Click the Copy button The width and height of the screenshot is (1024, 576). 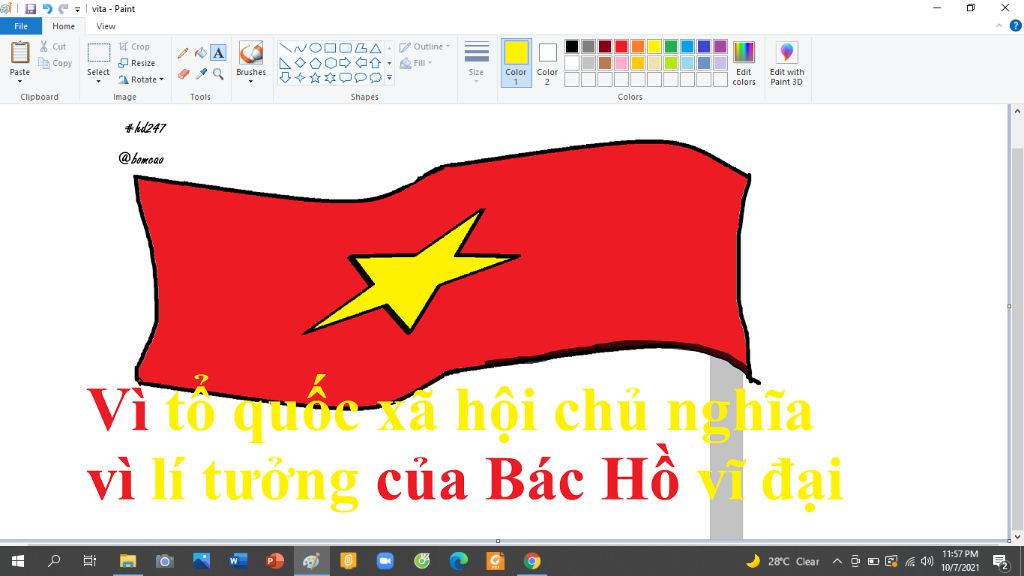55,63
